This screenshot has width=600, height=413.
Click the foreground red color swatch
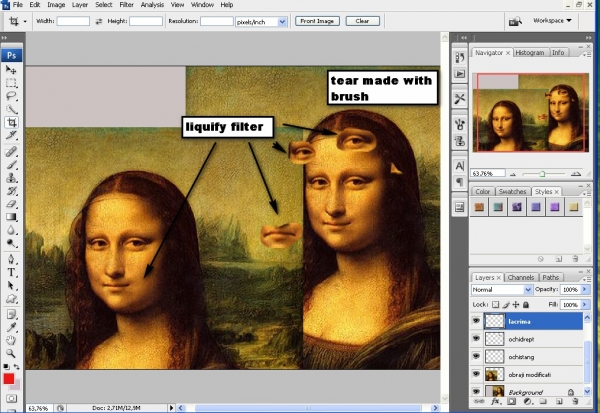pos(9,379)
